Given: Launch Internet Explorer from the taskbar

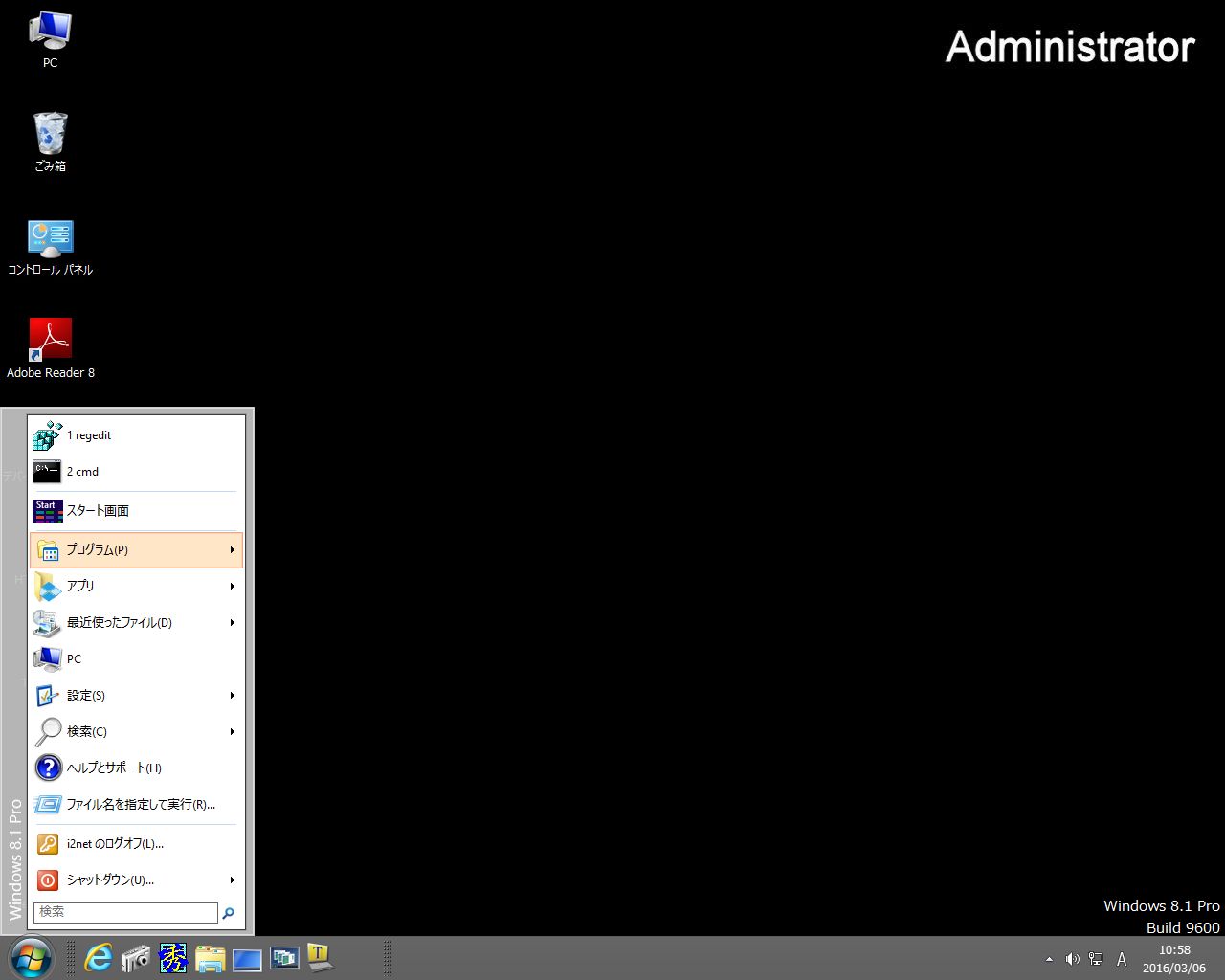Looking at the screenshot, I should point(99,957).
